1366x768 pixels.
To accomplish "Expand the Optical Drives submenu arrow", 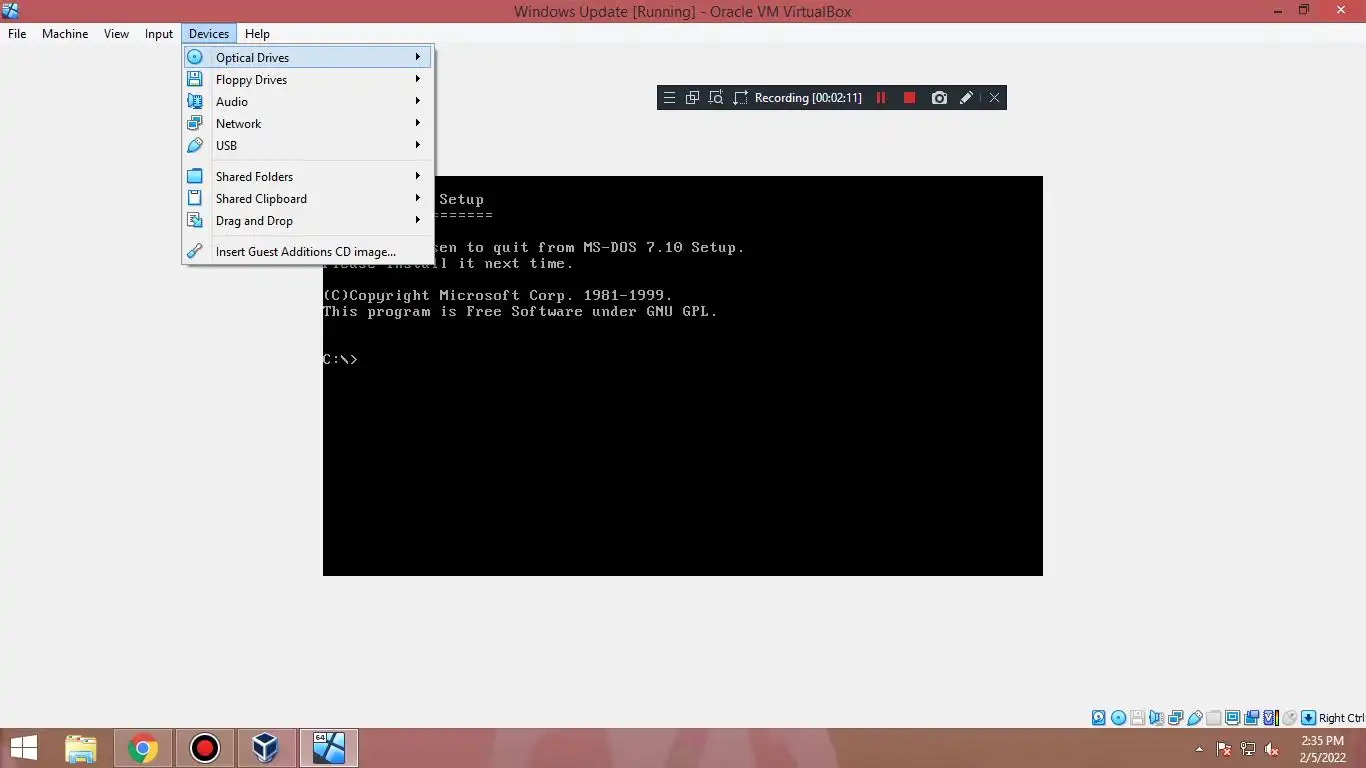I will coord(418,57).
